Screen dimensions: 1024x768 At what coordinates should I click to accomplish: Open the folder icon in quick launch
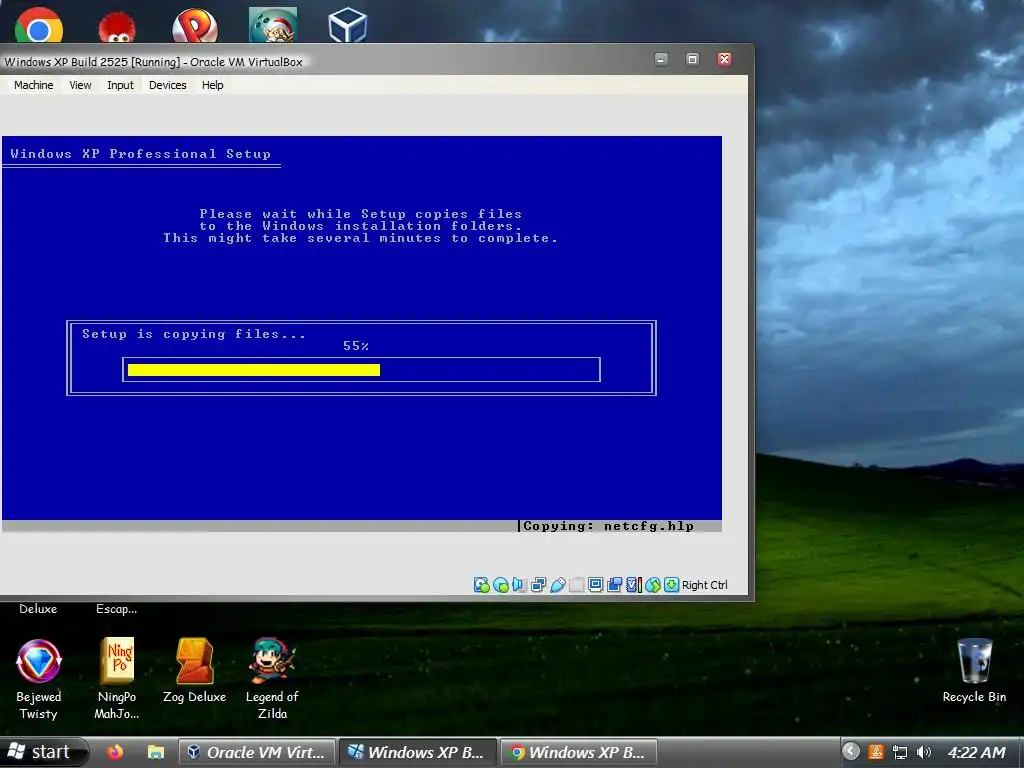pyautogui.click(x=155, y=752)
